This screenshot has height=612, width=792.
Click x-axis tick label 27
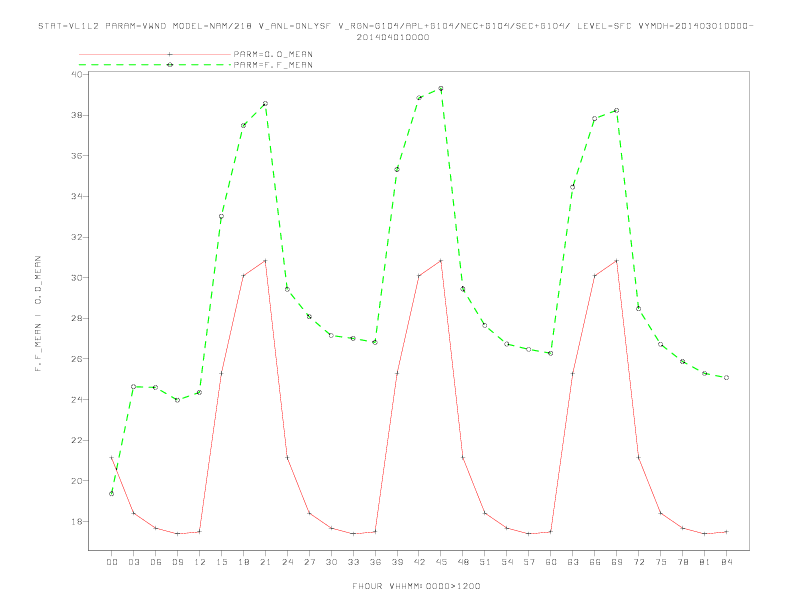coord(309,562)
